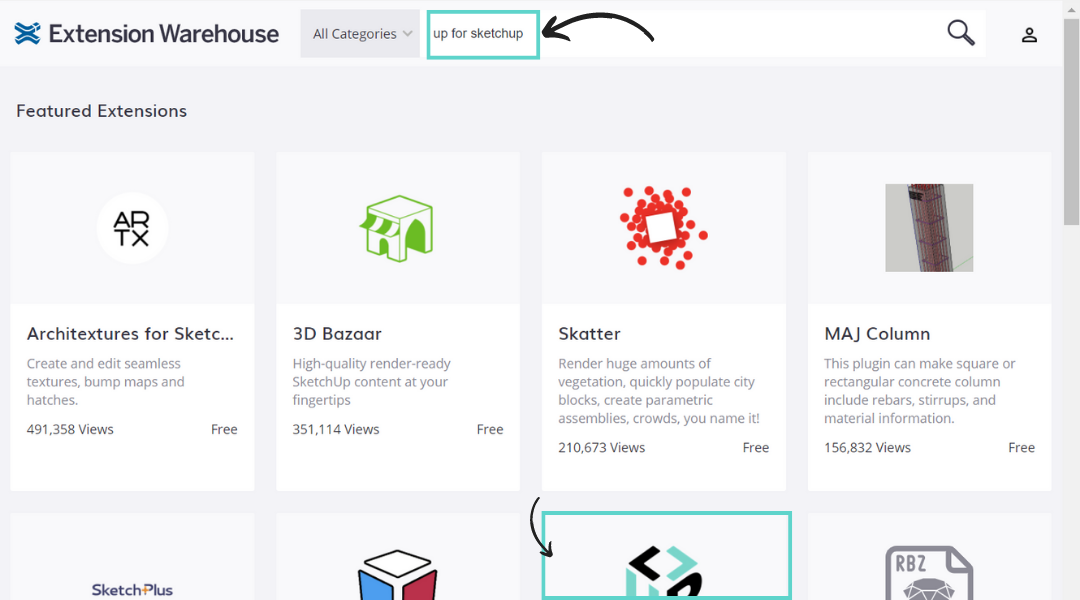
Task: Open the Skatter extension title
Action: point(590,333)
